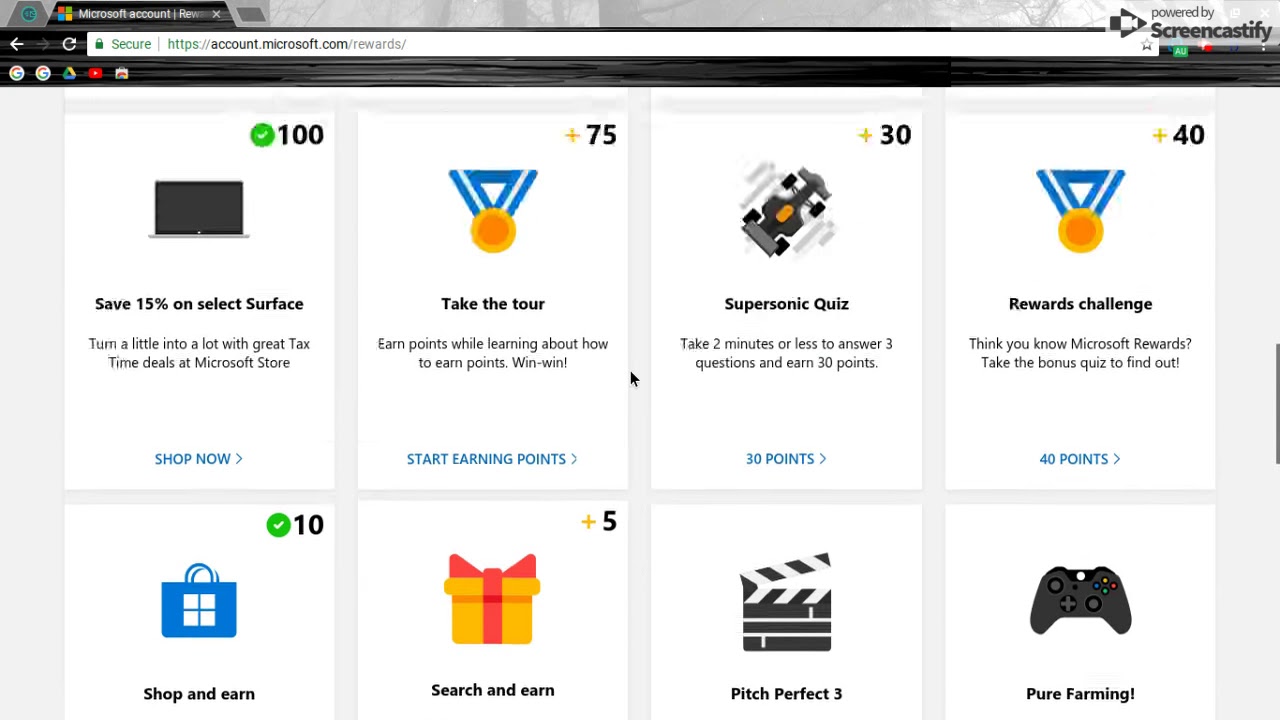
Task: Click Think you know Microsoft Rewards description
Action: tap(1080, 353)
